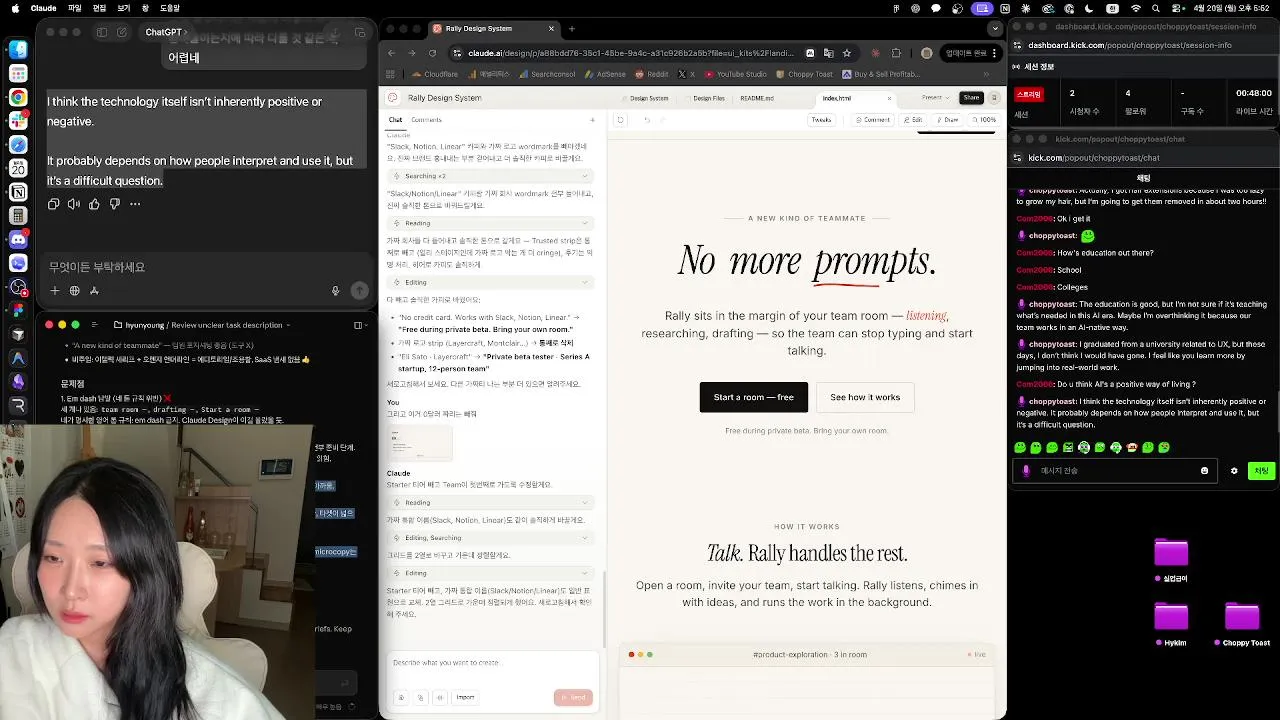Open the Present dropdown
This screenshot has width=1280, height=720.
click(x=935, y=98)
